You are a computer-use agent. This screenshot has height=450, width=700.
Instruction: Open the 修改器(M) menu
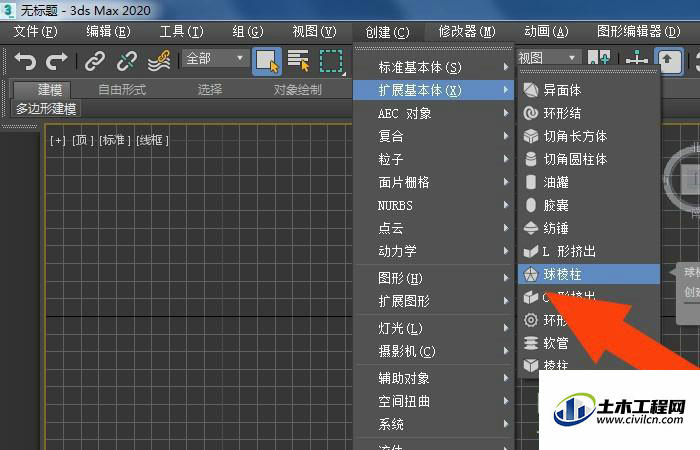467,32
